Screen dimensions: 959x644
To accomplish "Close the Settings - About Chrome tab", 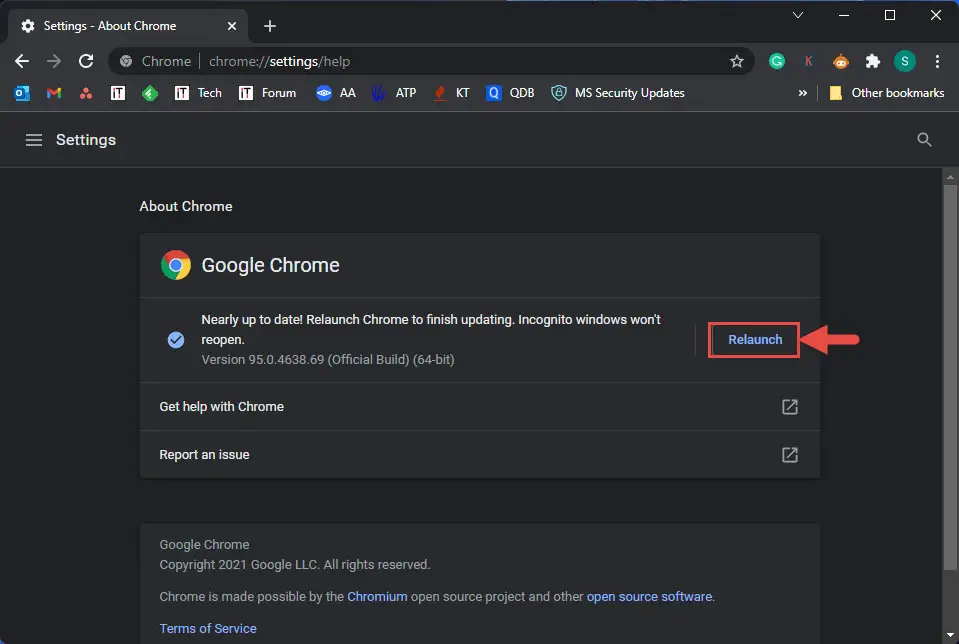I will 232,26.
